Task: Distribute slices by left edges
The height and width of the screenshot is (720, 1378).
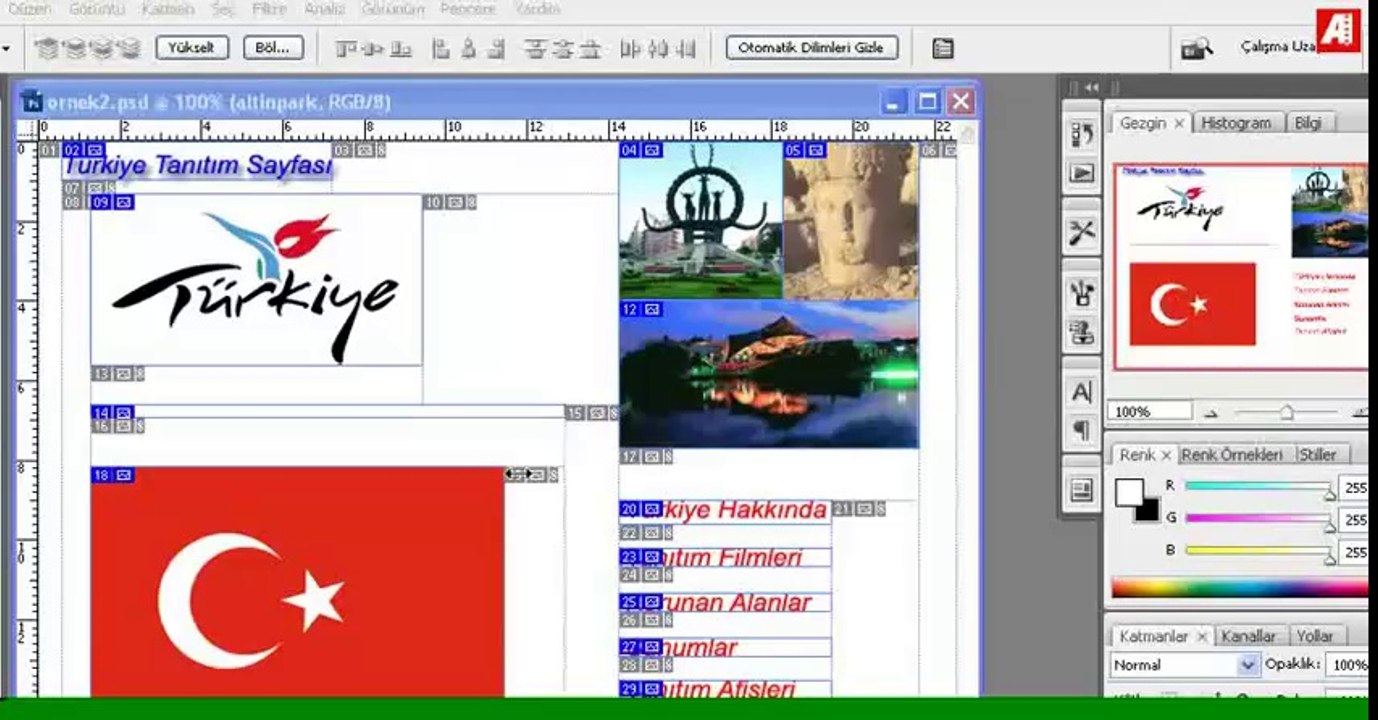Action: pos(630,48)
